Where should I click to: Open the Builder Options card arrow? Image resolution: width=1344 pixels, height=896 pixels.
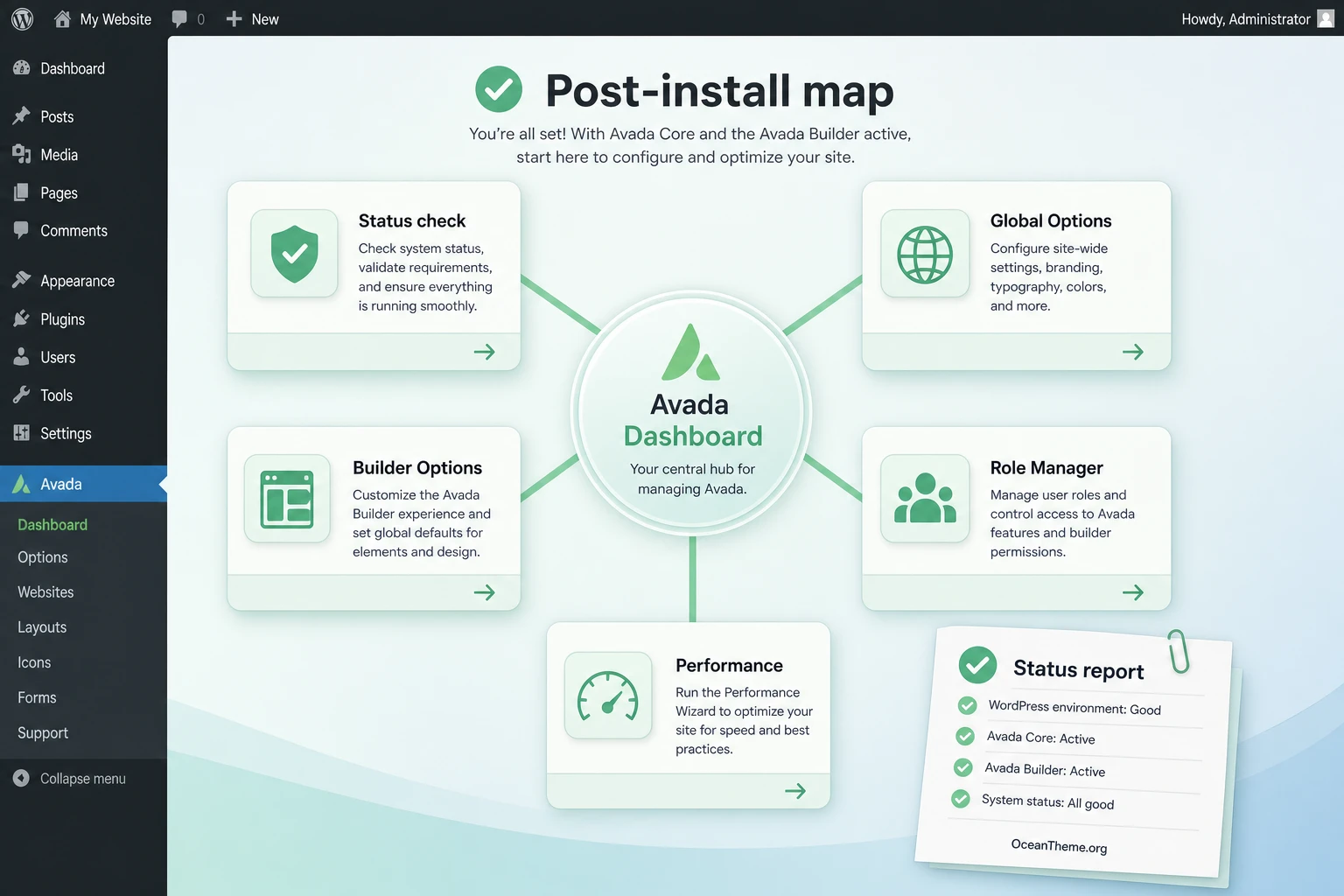(484, 592)
